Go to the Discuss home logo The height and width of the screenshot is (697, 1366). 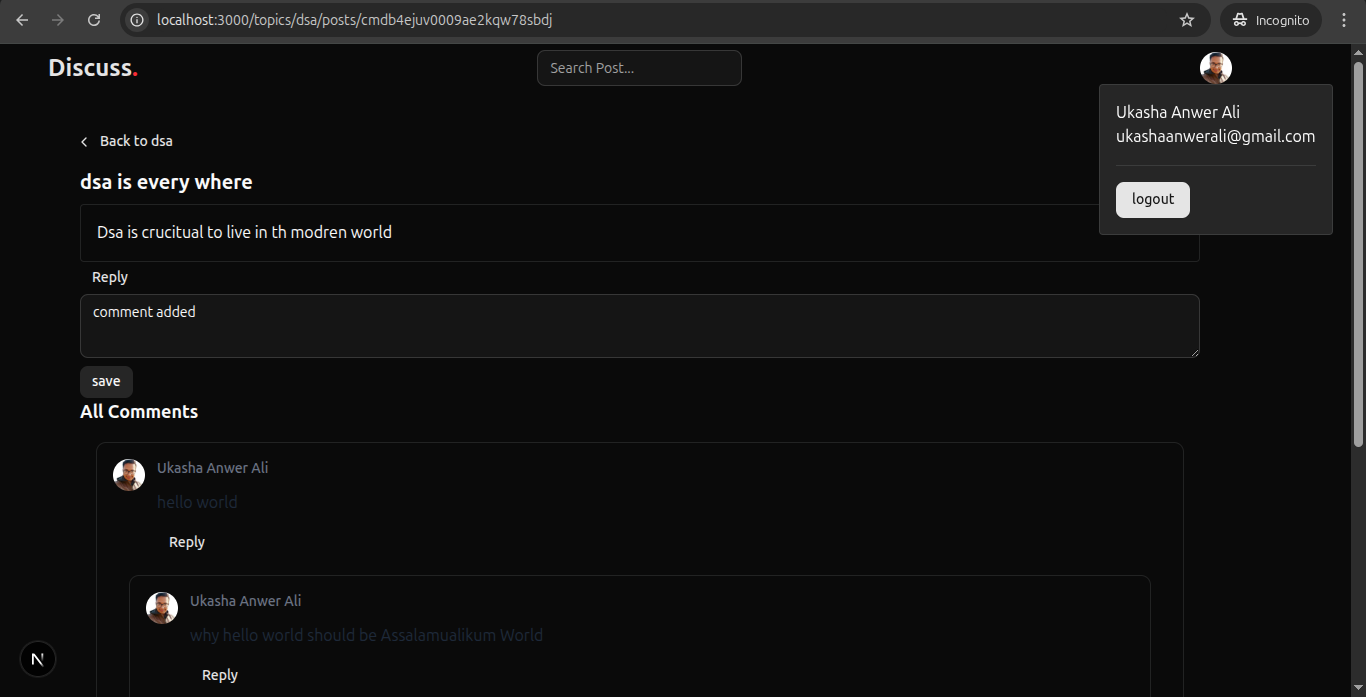pyautogui.click(x=93, y=68)
